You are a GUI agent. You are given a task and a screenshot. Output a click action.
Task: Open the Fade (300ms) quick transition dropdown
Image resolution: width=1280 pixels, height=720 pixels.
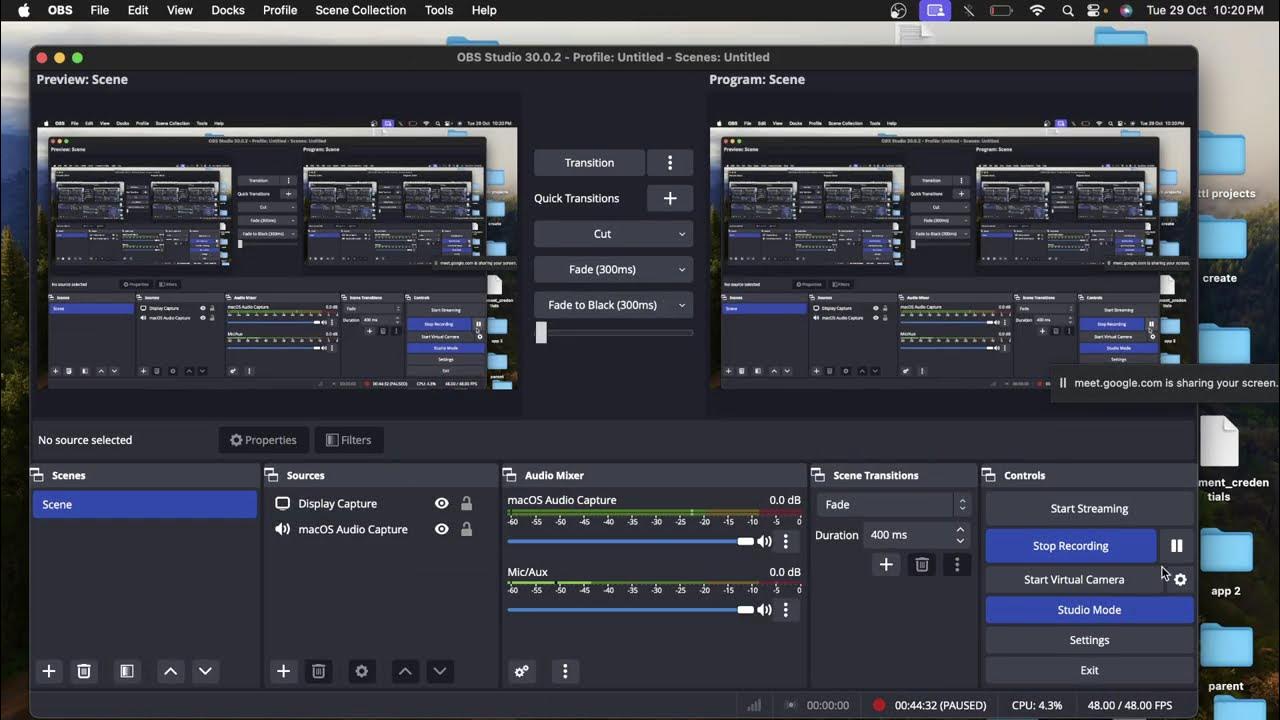[x=613, y=269]
